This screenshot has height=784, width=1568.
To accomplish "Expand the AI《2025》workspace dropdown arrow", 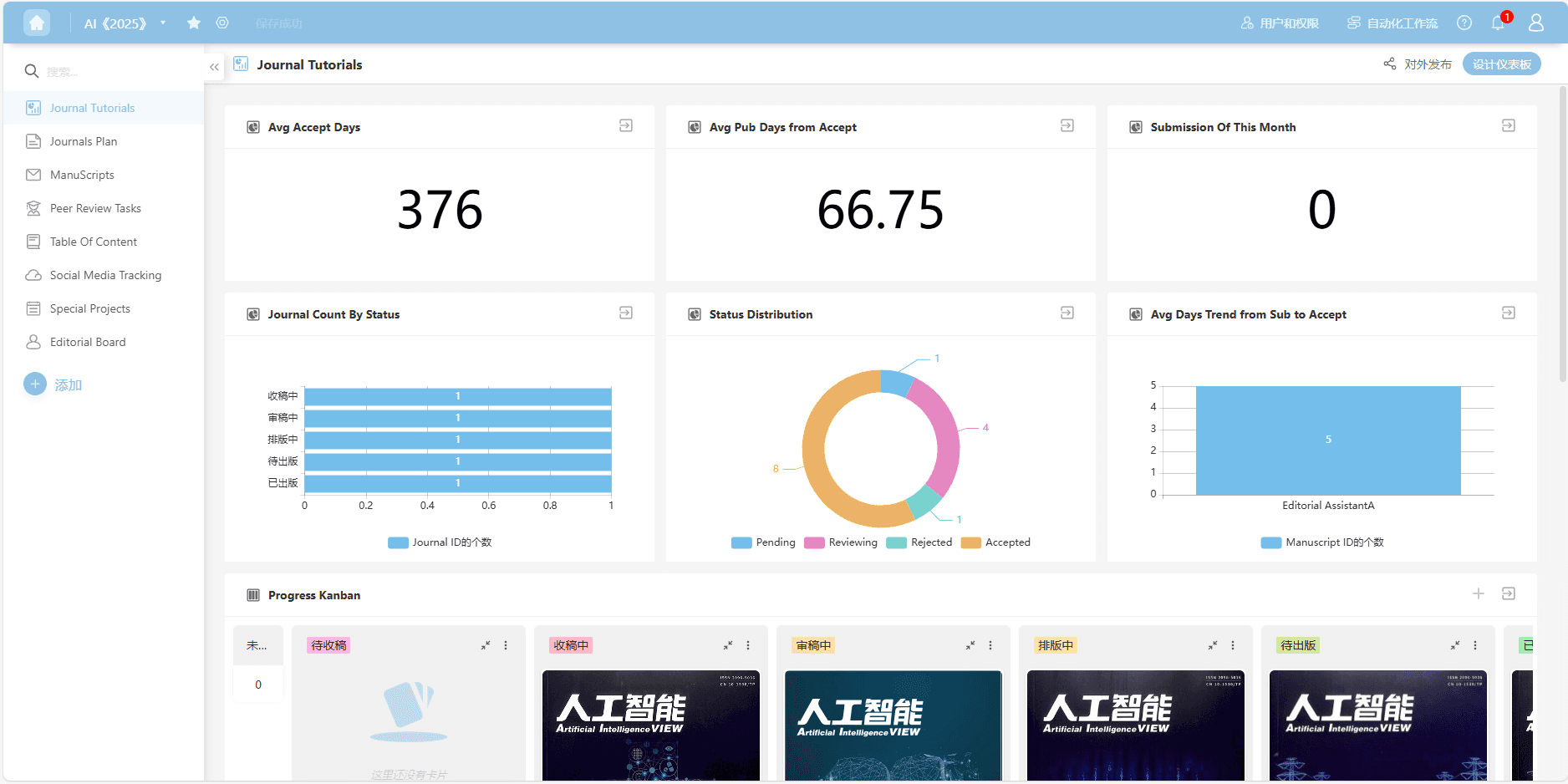I will click(163, 23).
